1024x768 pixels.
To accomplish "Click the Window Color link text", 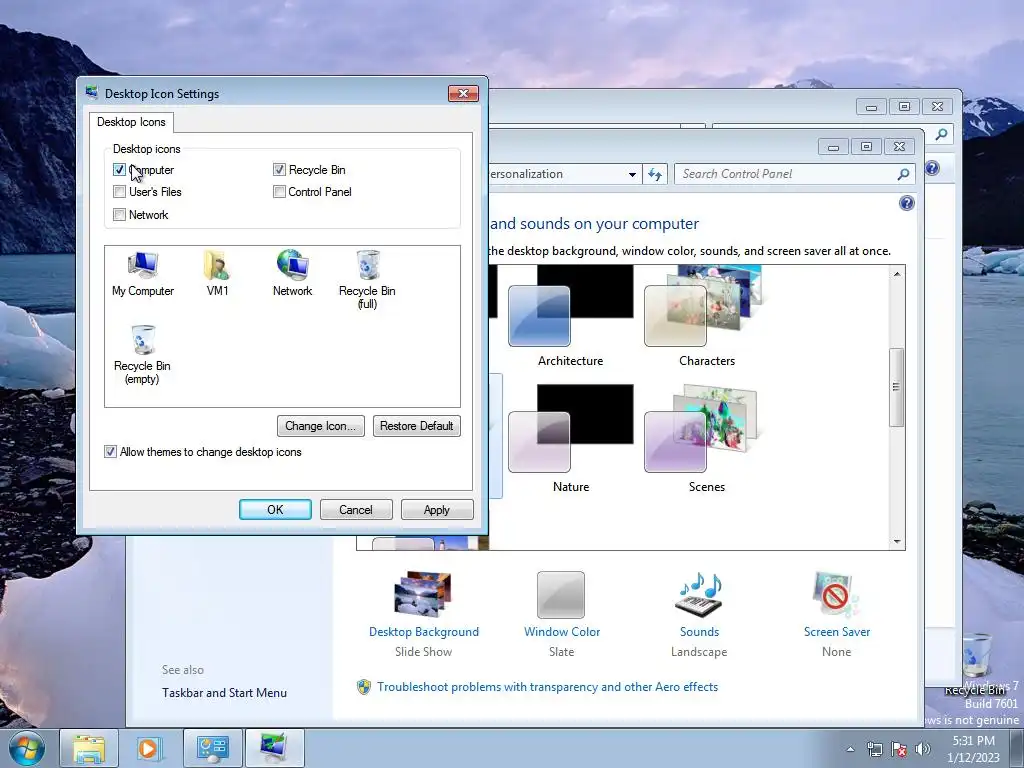I will click(x=562, y=632).
